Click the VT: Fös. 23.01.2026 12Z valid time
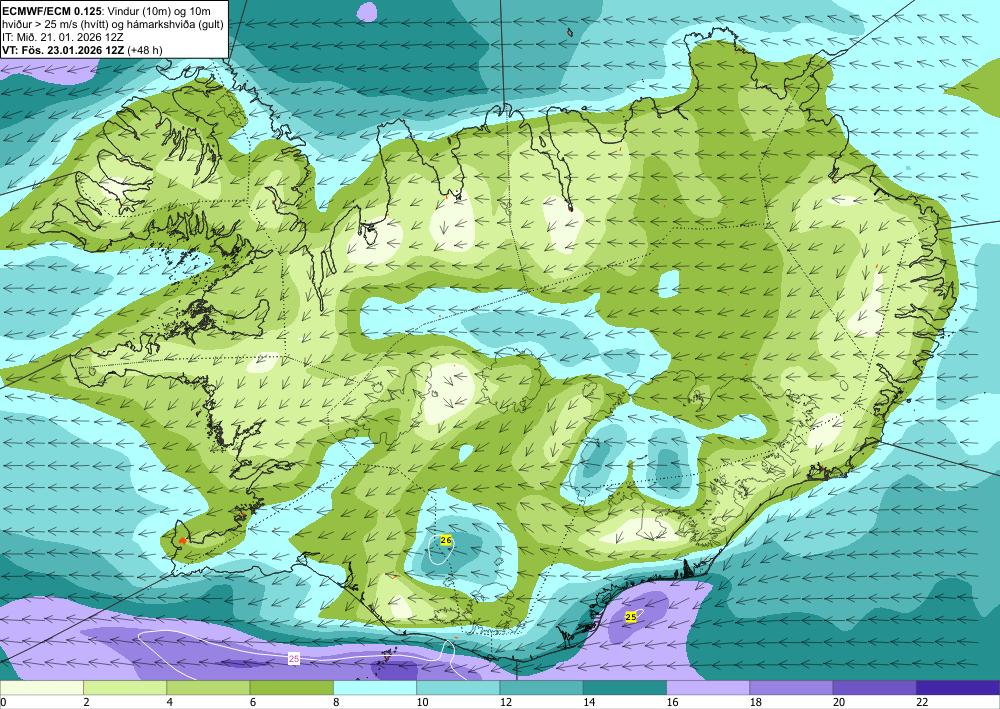The image size is (1000, 709). (x=64, y=50)
